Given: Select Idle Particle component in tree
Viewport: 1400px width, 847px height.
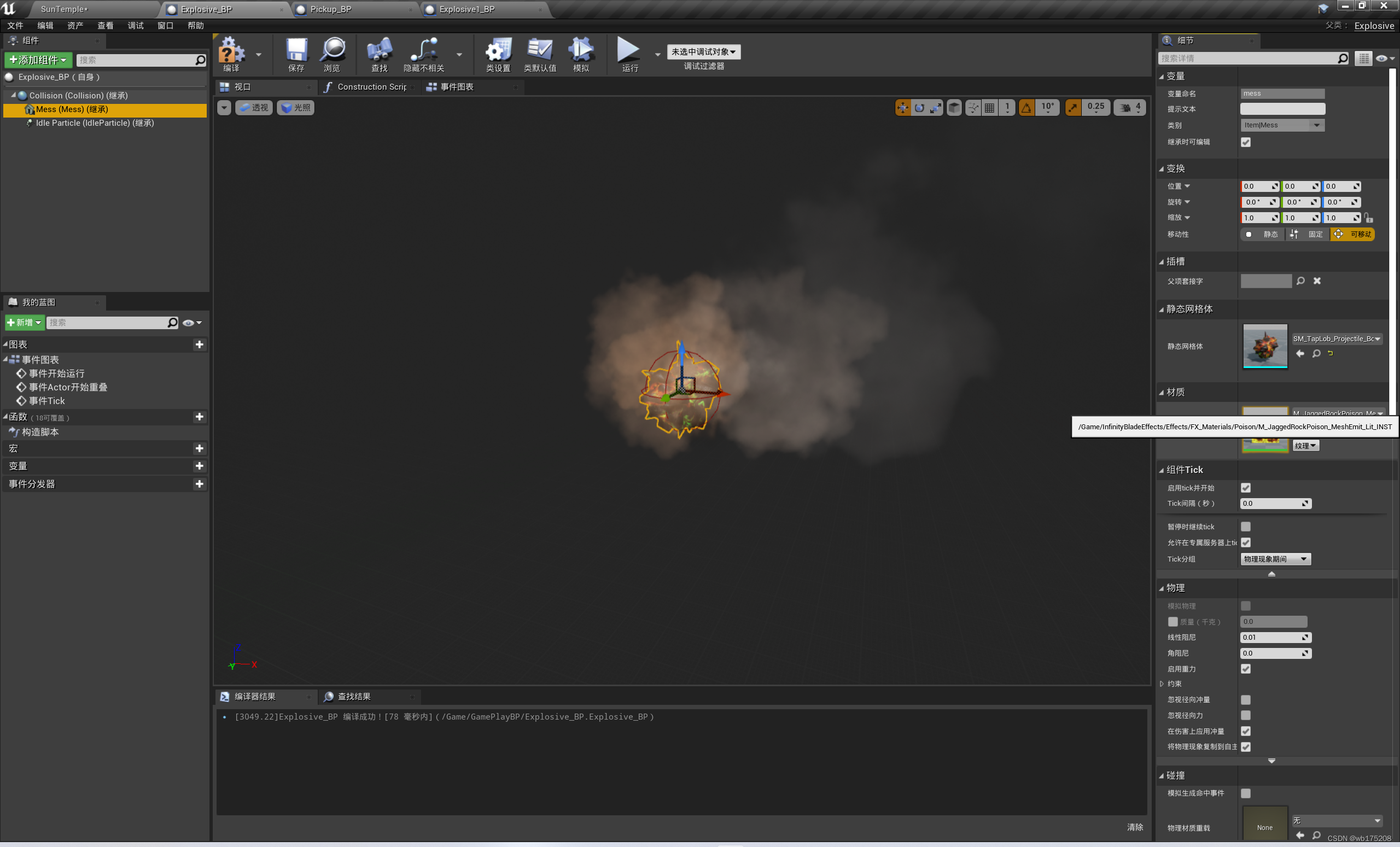Looking at the screenshot, I should [95, 122].
